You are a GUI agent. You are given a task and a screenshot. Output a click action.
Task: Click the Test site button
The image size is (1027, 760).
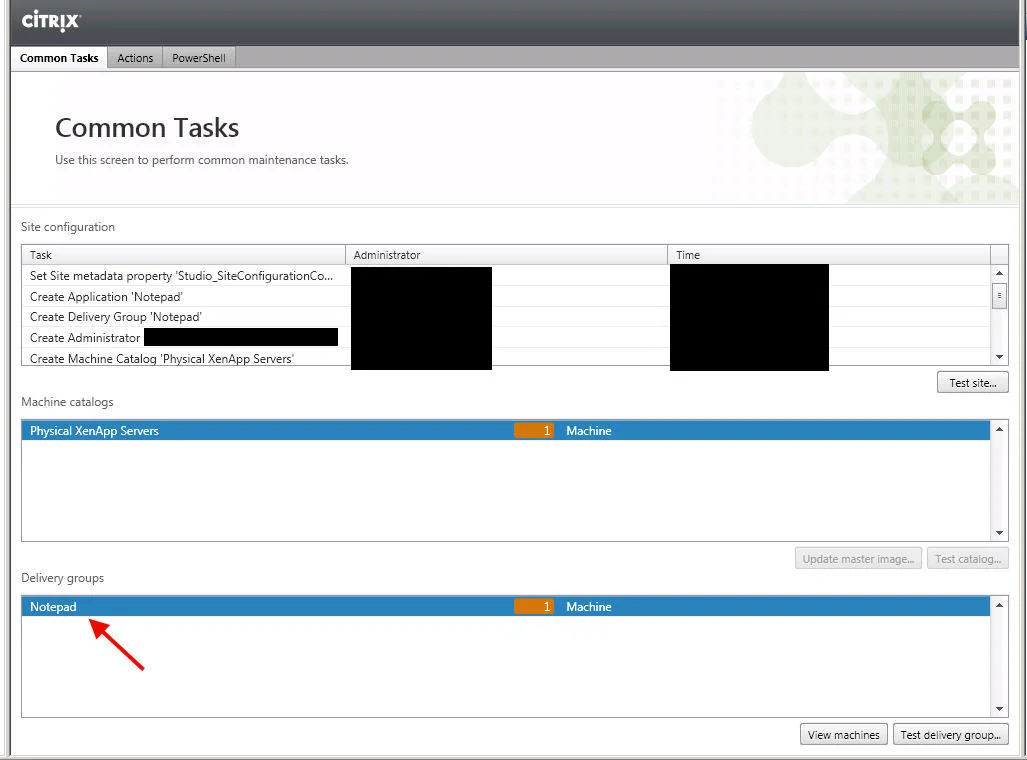[973, 383]
